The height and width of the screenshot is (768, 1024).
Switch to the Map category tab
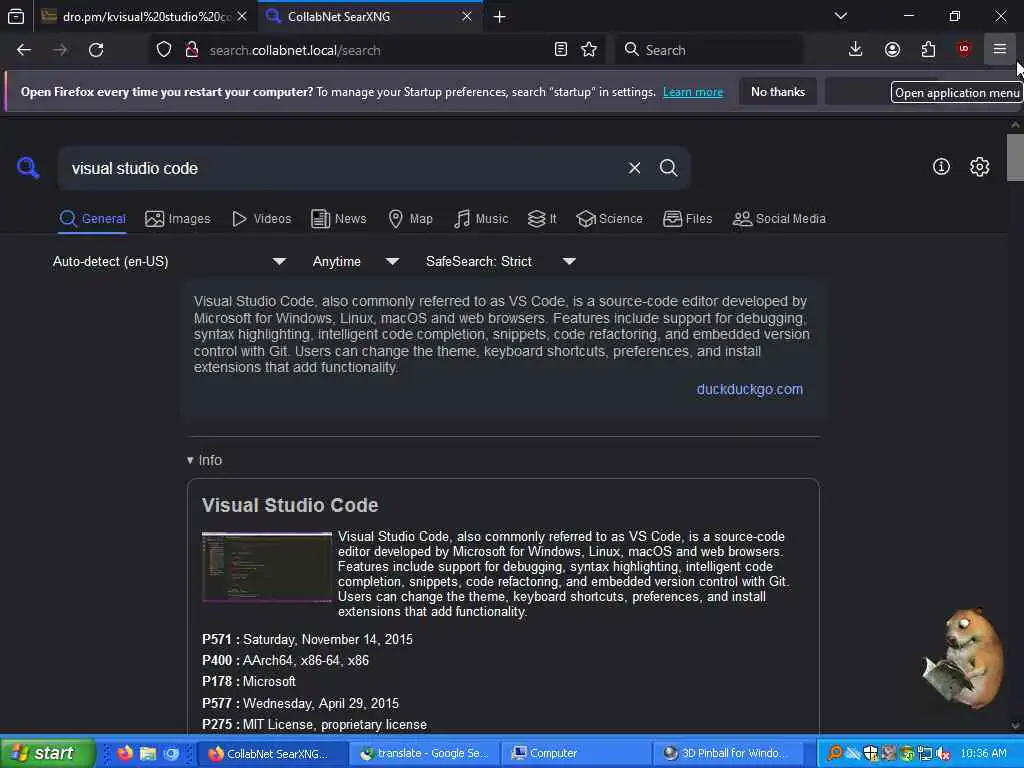pos(410,219)
